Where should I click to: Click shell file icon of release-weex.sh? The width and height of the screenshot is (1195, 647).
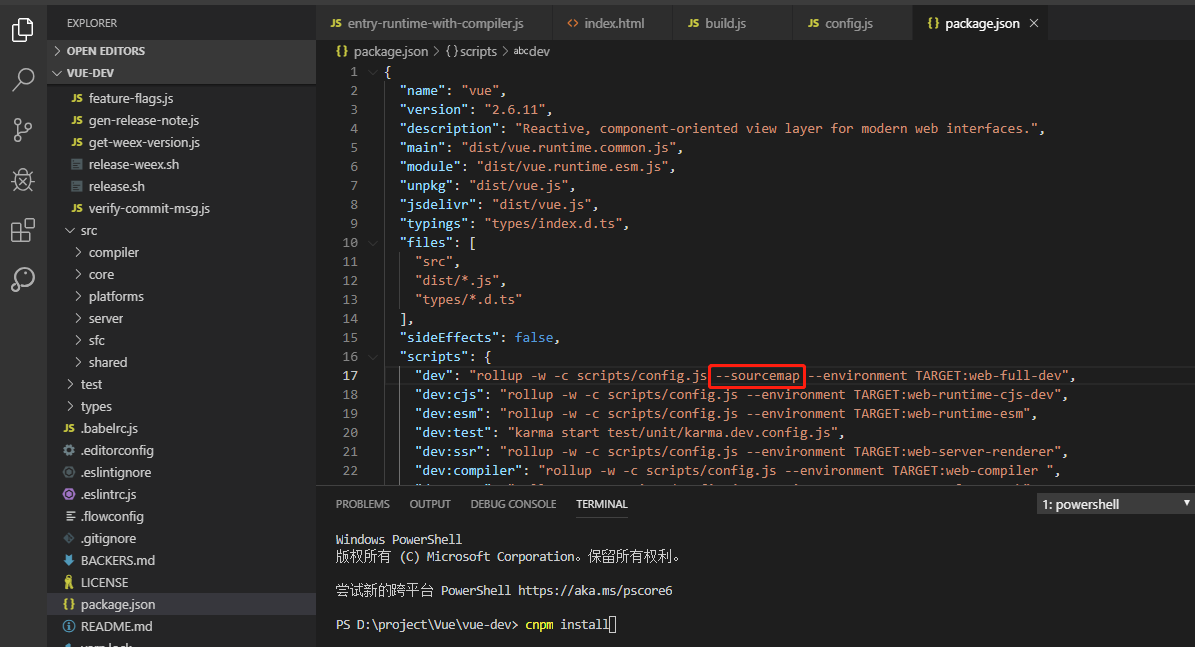pyautogui.click(x=76, y=165)
